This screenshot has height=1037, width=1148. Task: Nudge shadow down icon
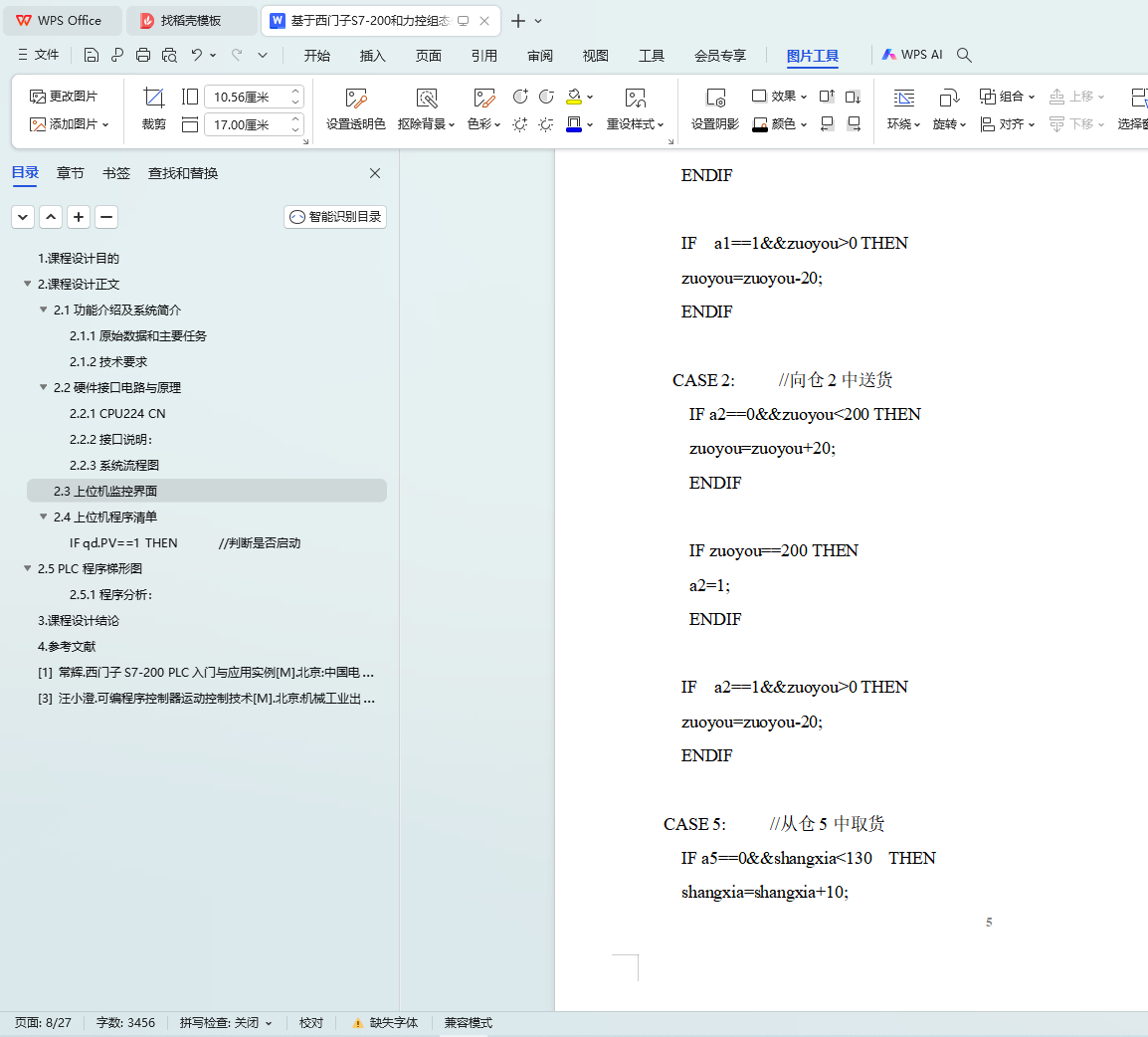point(853,96)
